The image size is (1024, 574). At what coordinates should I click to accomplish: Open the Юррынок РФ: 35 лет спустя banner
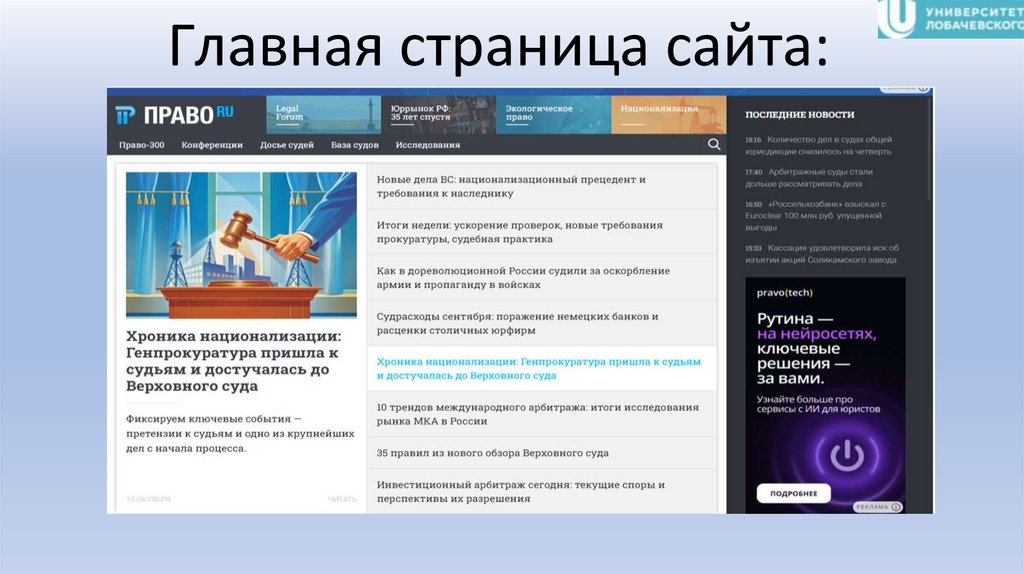(x=439, y=115)
